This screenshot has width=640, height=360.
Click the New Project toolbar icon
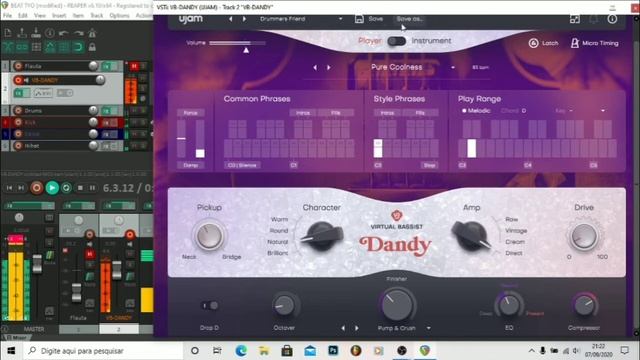[8, 33]
